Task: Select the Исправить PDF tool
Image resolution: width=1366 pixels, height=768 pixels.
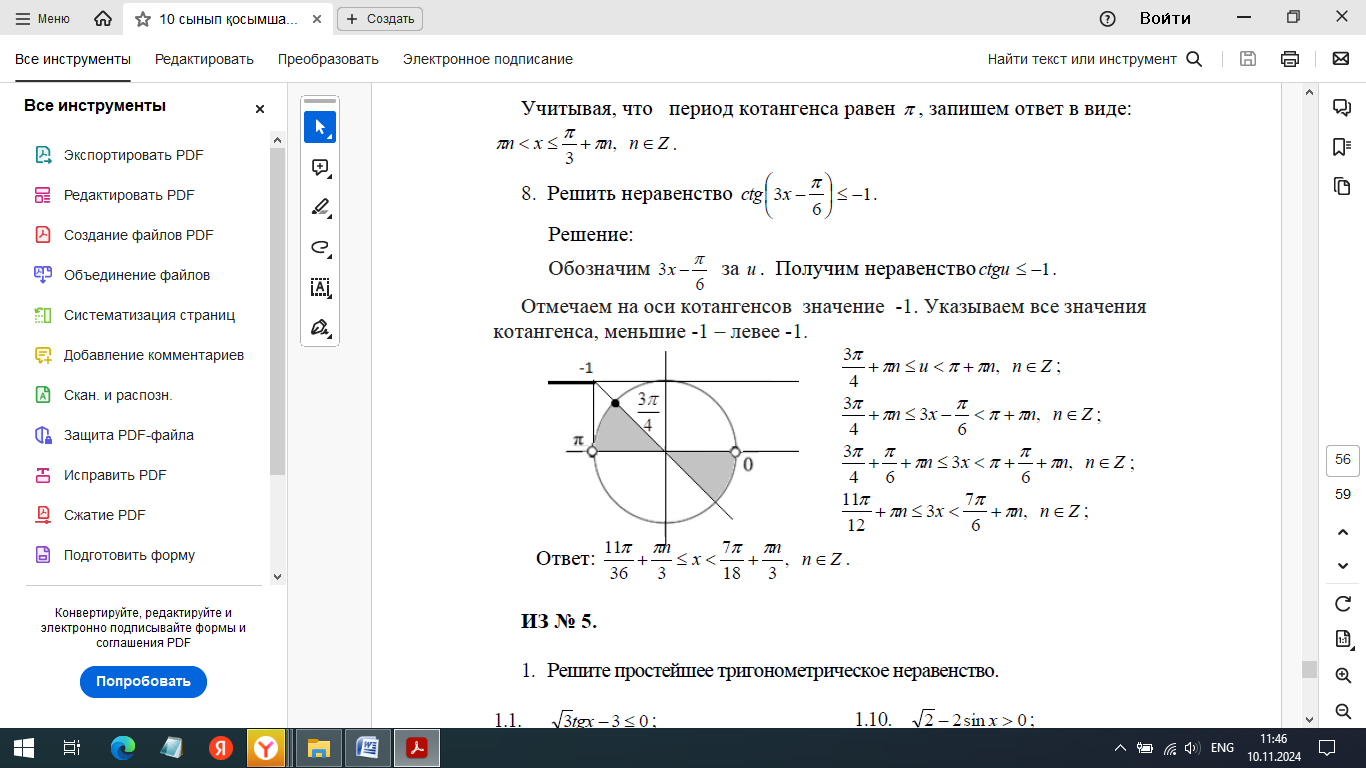Action: click(115, 475)
